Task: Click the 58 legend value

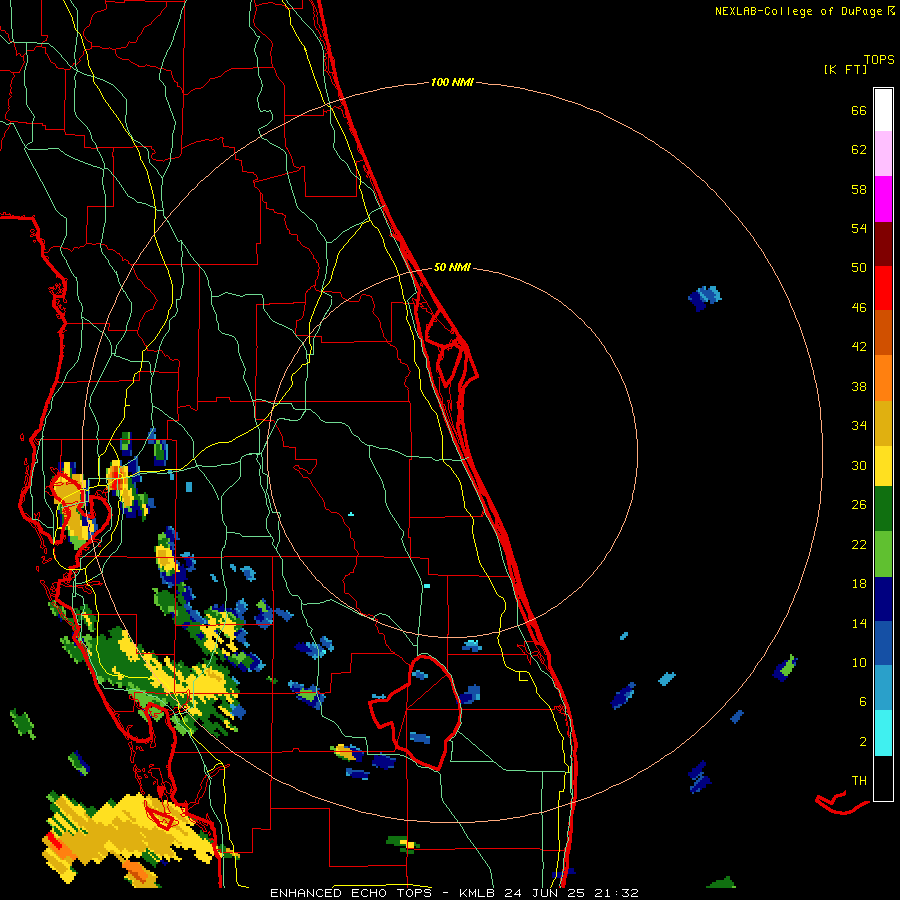Action: pos(859,189)
